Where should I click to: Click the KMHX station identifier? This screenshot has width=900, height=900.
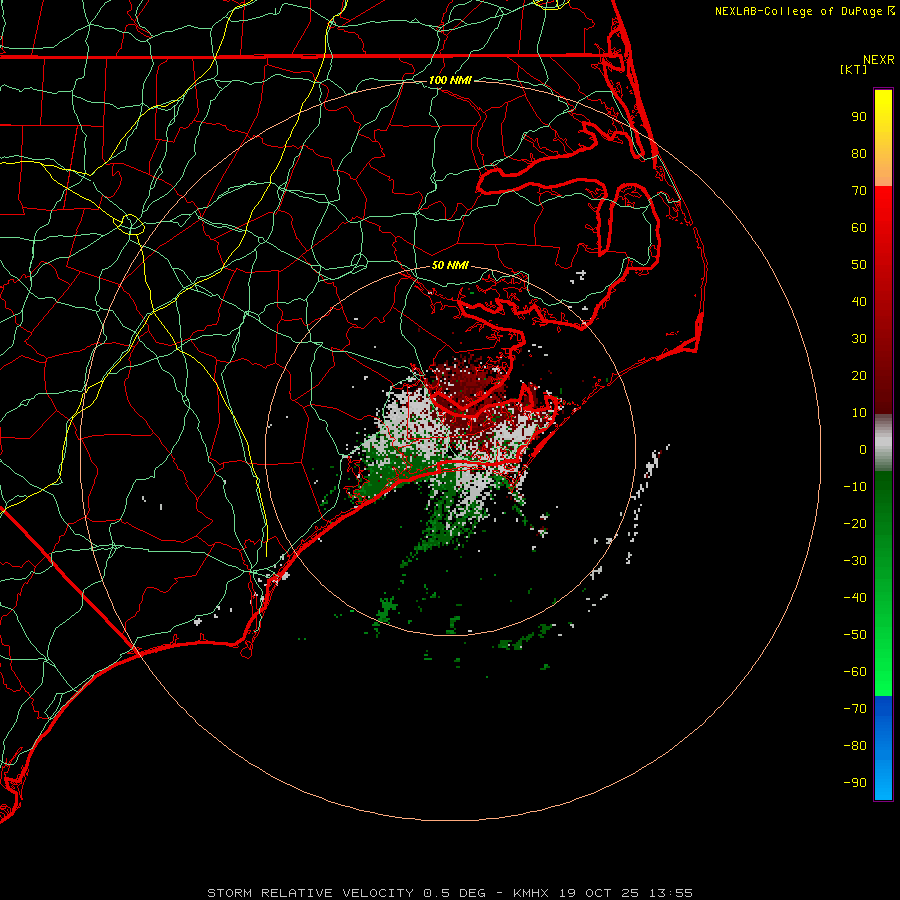[x=531, y=893]
